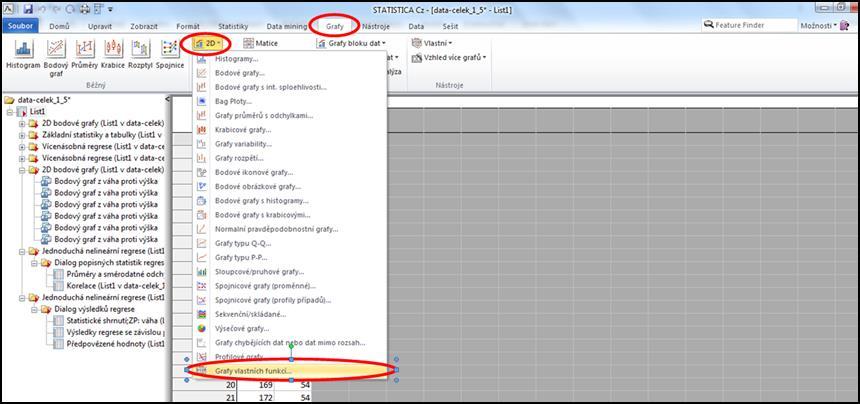
Task: Click the print icon in quick access toolbar
Action: pyautogui.click(x=86, y=9)
